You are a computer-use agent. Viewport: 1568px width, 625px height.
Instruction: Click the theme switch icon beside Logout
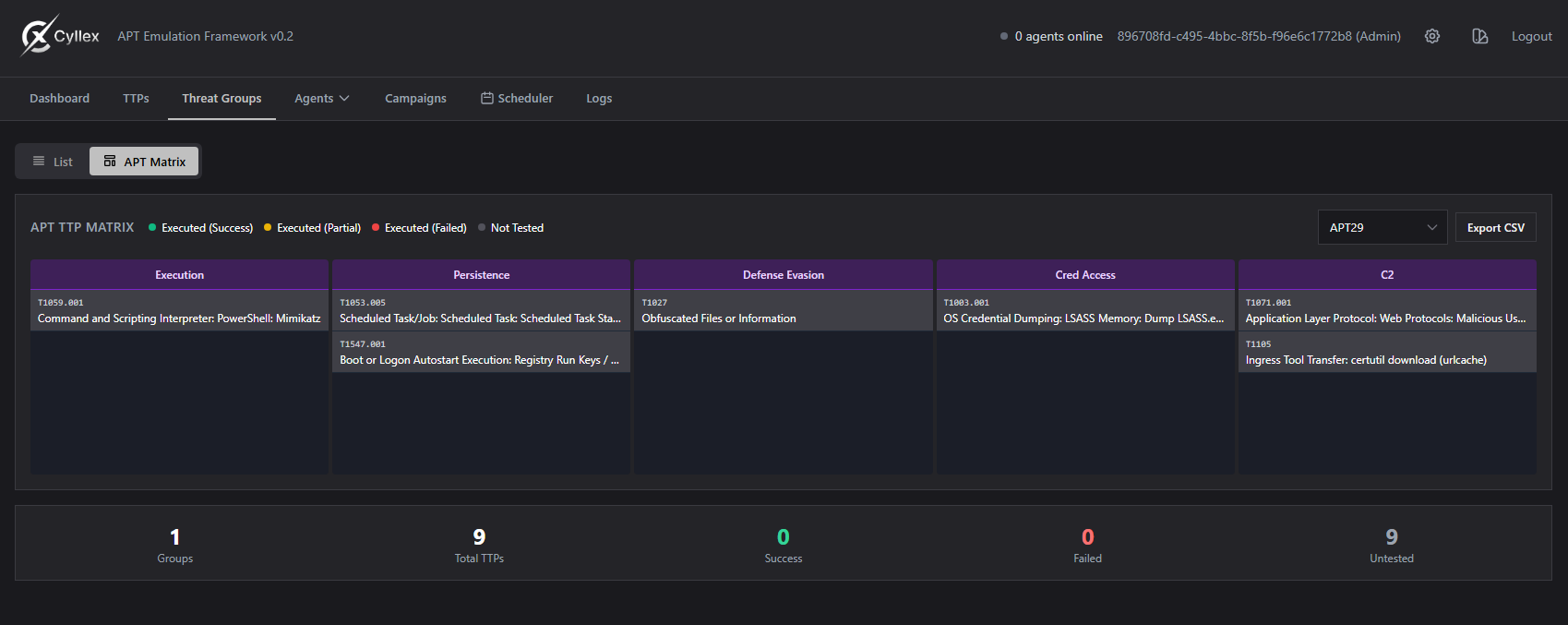tap(1479, 36)
